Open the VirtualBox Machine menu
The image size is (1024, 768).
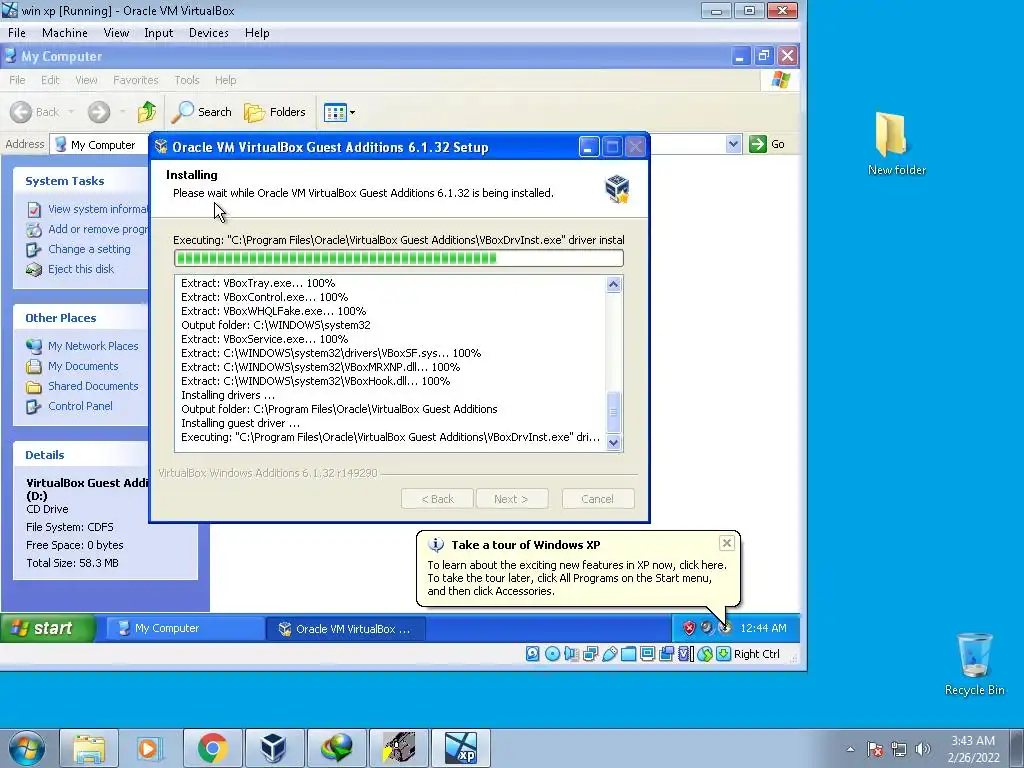coord(65,33)
